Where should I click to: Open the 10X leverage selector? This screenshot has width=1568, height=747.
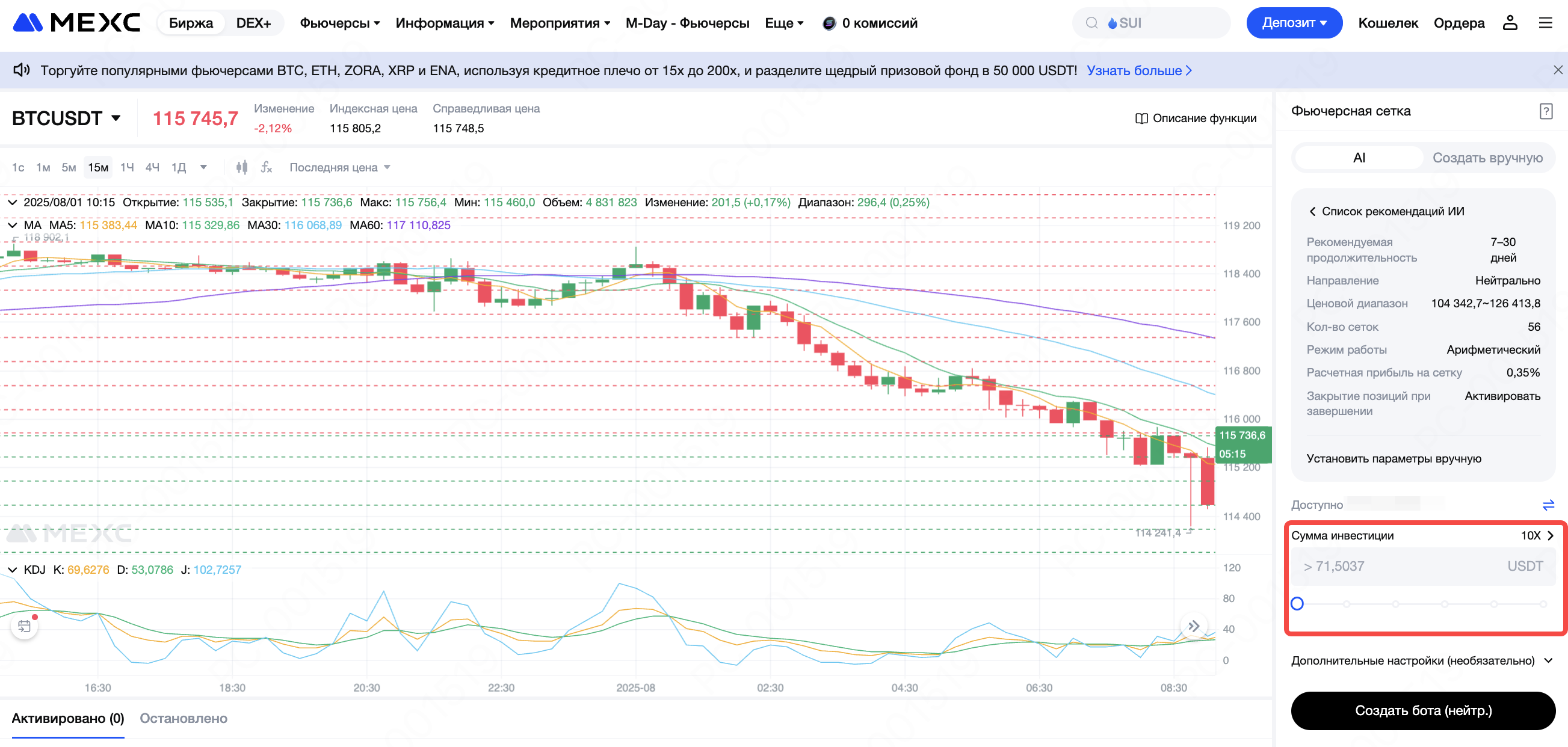click(1537, 535)
